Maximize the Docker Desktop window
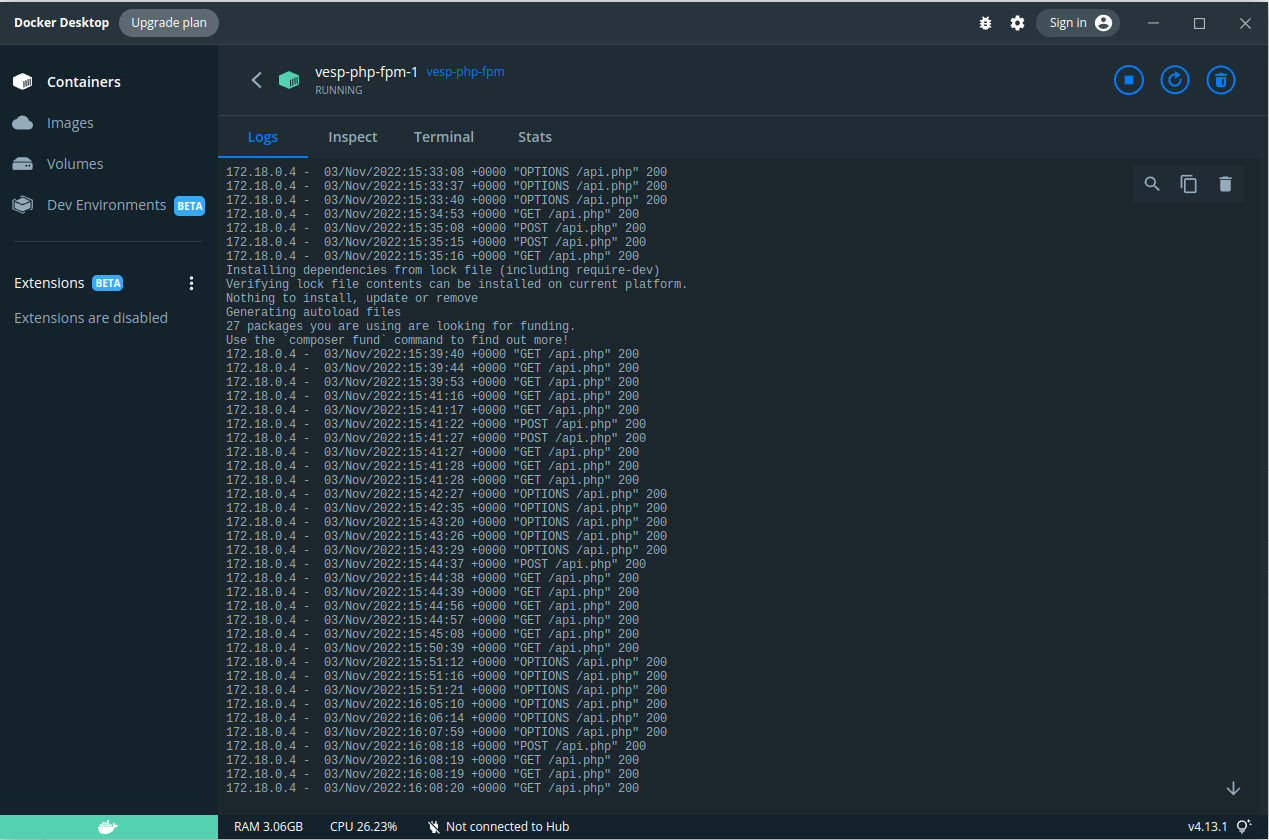This screenshot has width=1269, height=840. (1200, 23)
